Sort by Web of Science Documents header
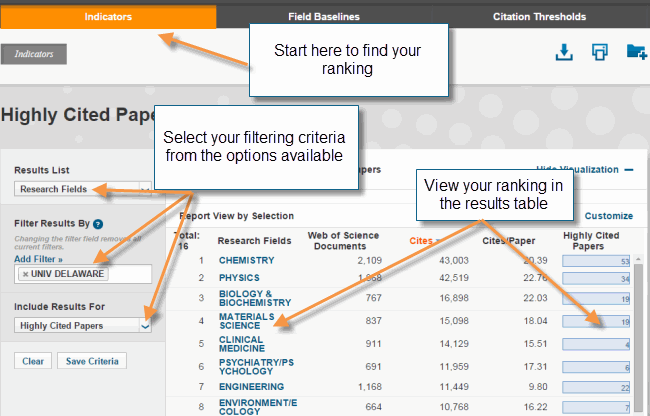This screenshot has width=650, height=416. click(343, 241)
